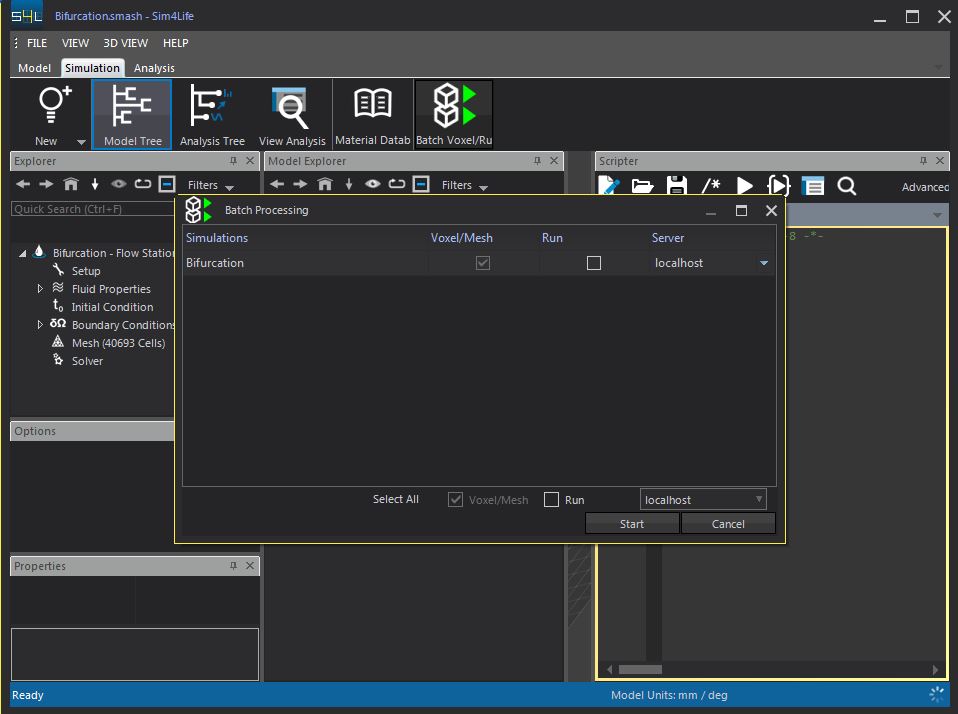Image resolution: width=958 pixels, height=714 pixels.
Task: Open the New simulation dropdown arrow
Action: tap(81, 142)
